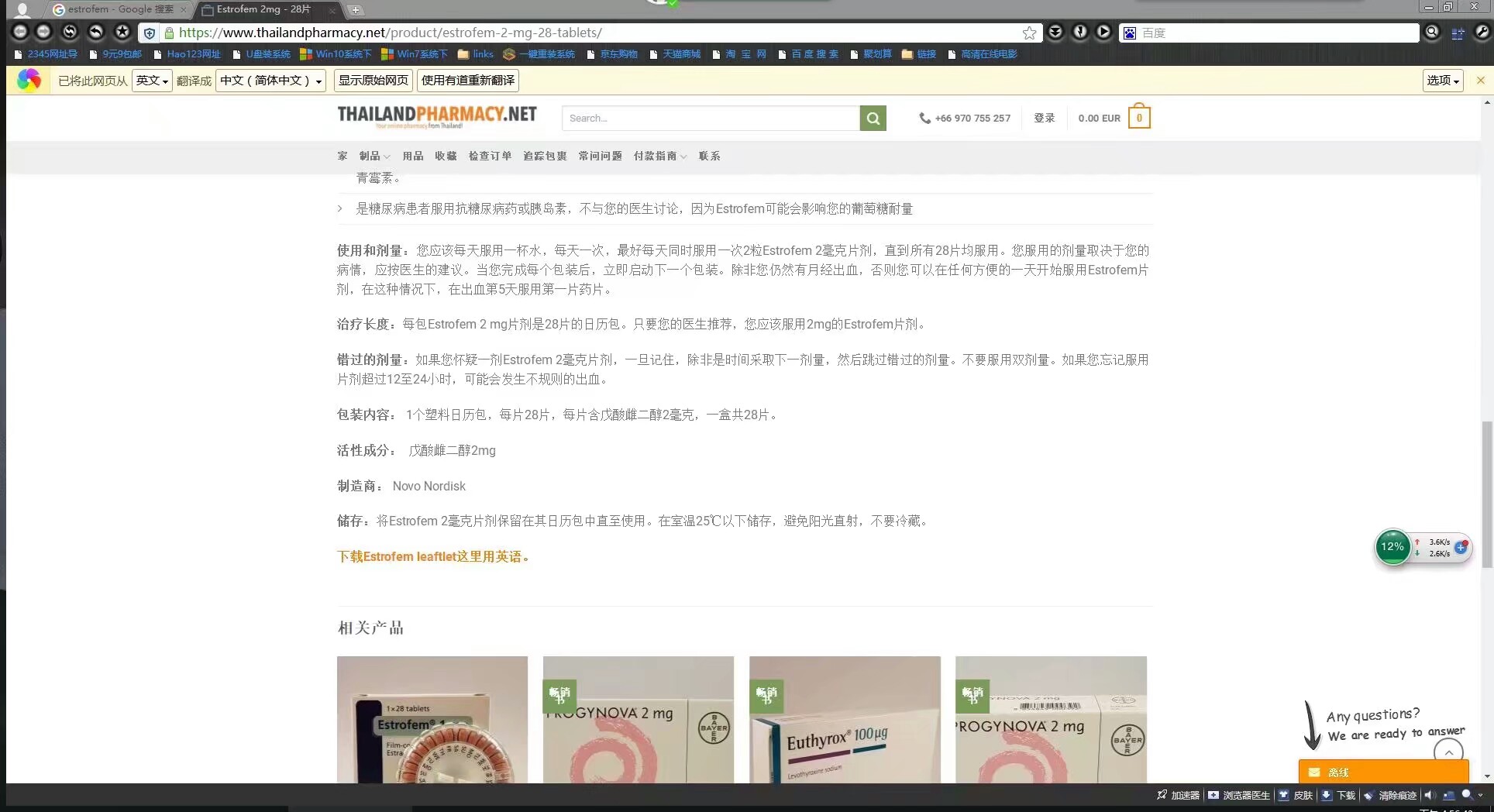Click the page vertical scrollbar thumb
Viewport: 1494px width, 812px height.
(x=1486, y=494)
